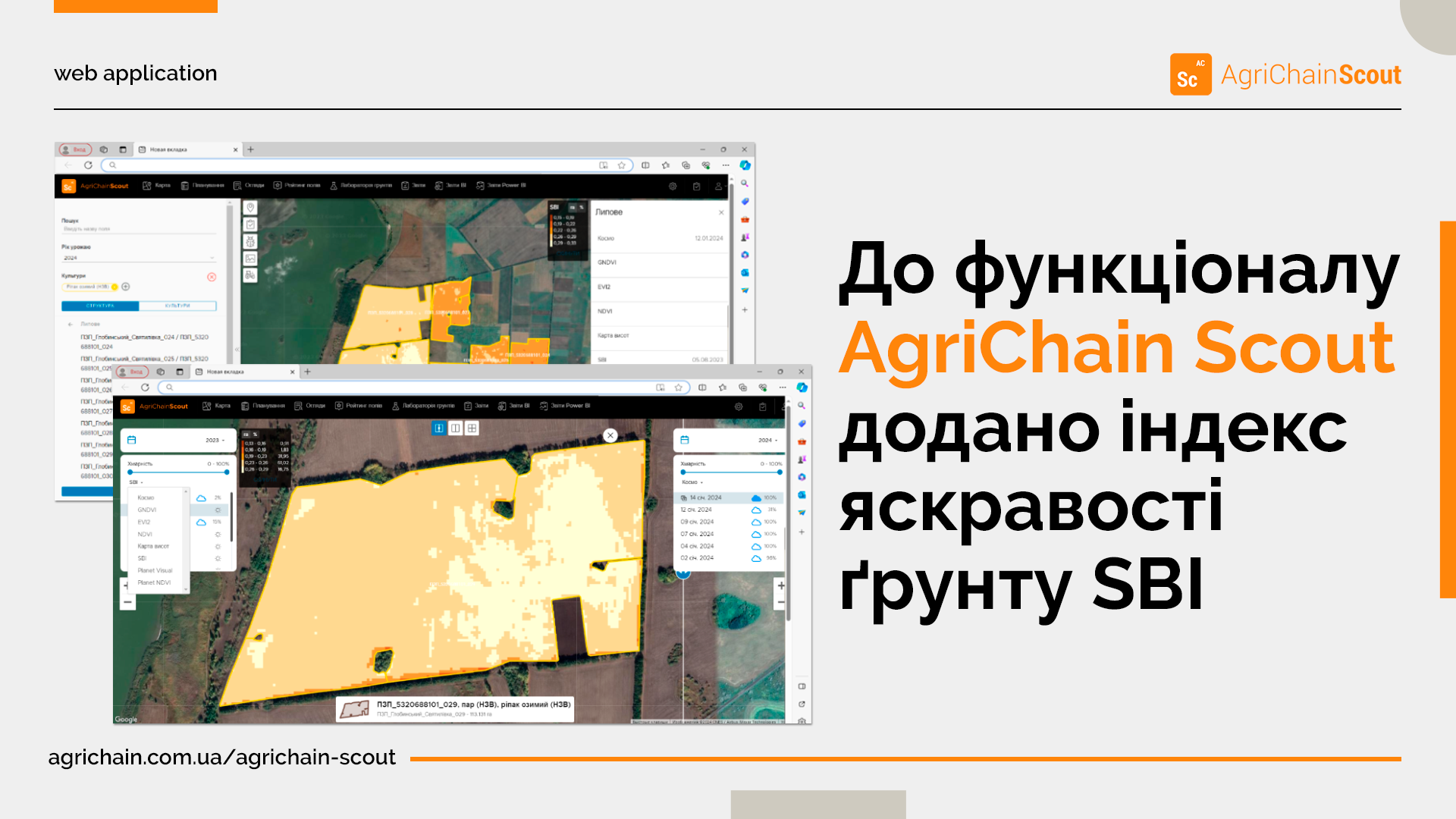1456x819 pixels.
Task: Click right panel cloudiness slider left handle
Action: [683, 472]
